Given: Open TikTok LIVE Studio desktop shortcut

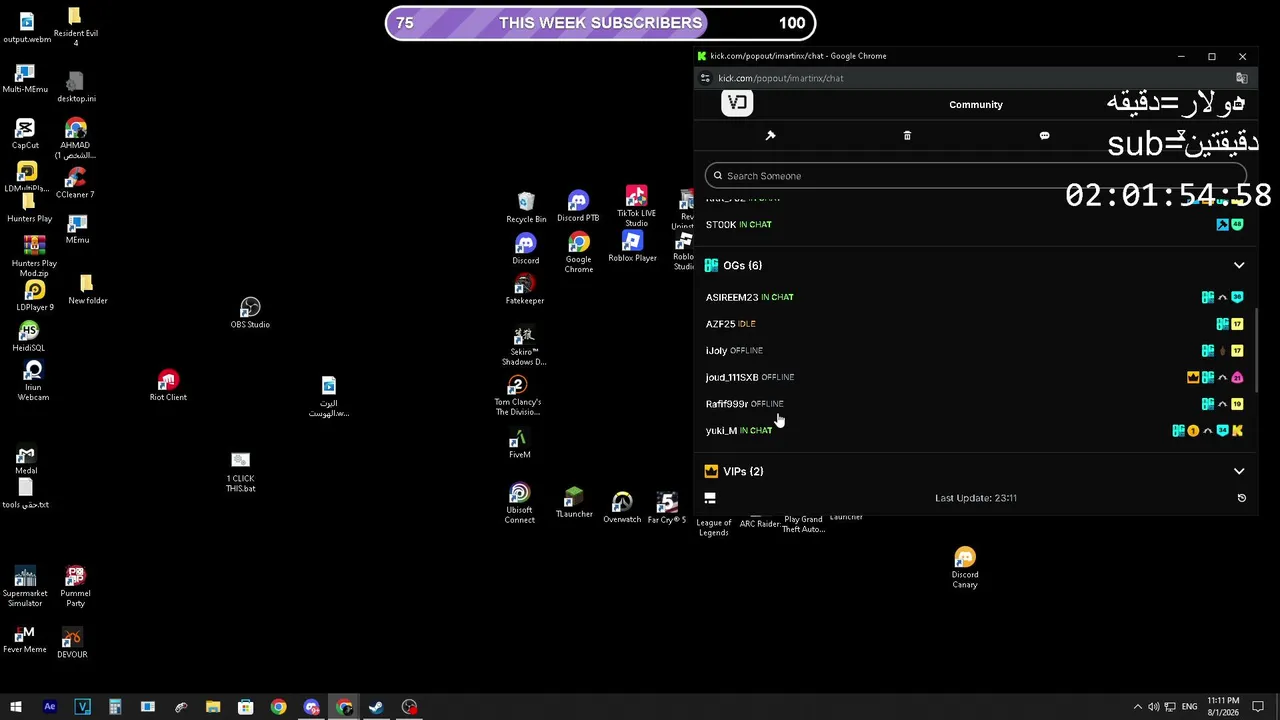Looking at the screenshot, I should click(x=636, y=205).
